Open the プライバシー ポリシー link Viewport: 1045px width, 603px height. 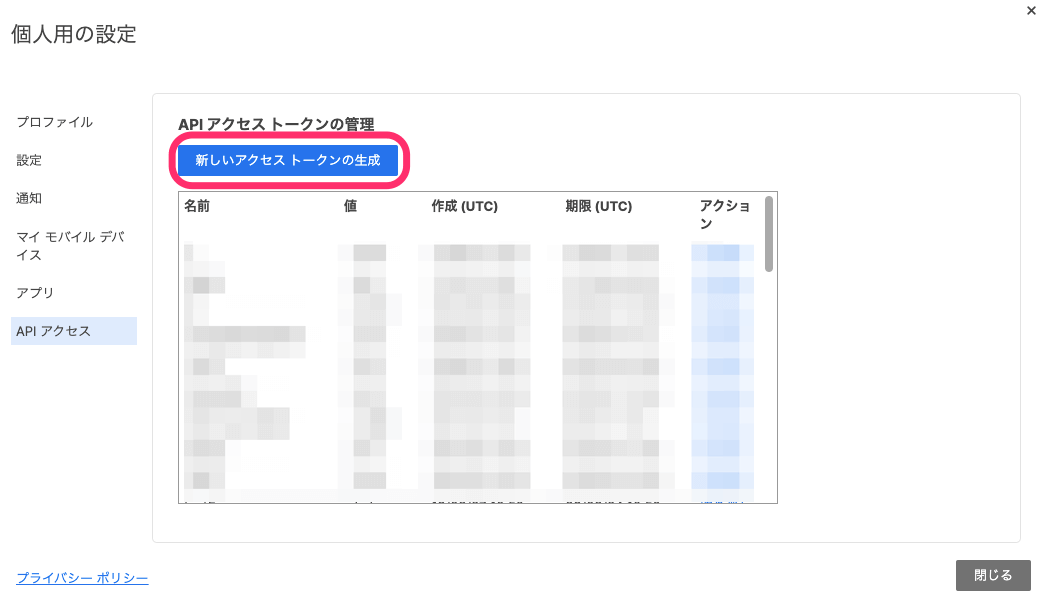tap(82, 578)
